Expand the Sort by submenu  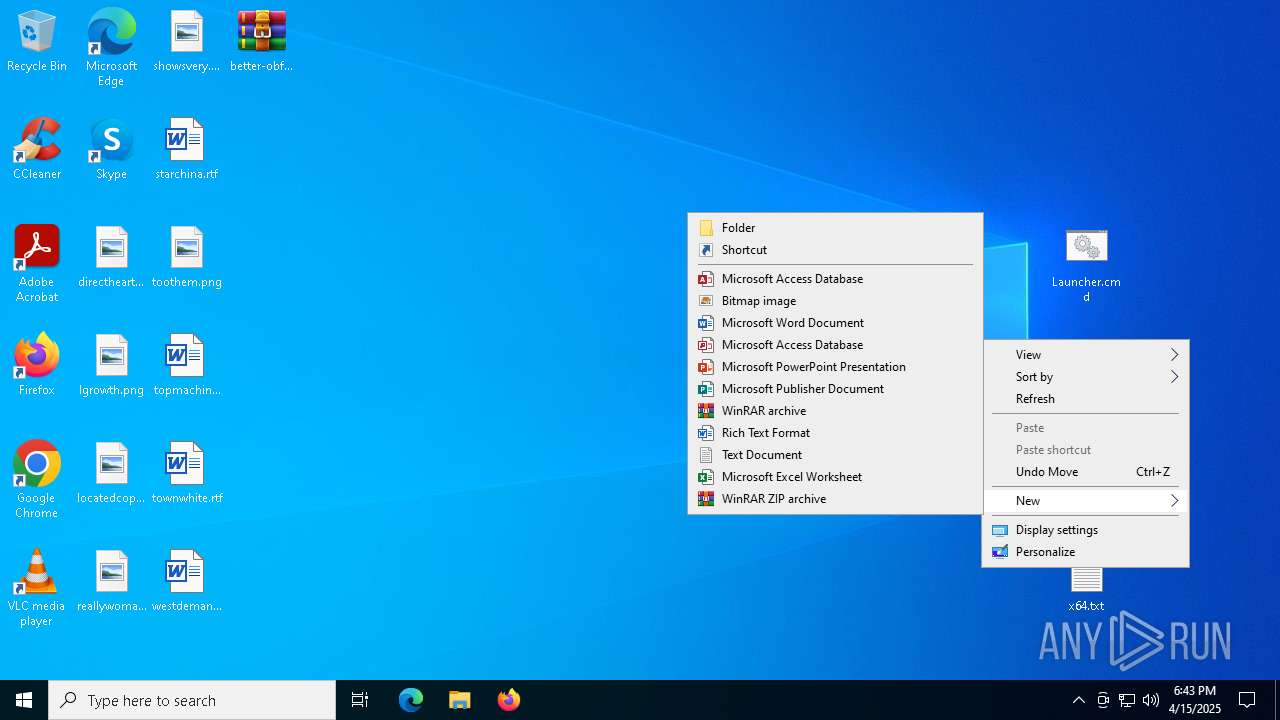tap(1086, 377)
